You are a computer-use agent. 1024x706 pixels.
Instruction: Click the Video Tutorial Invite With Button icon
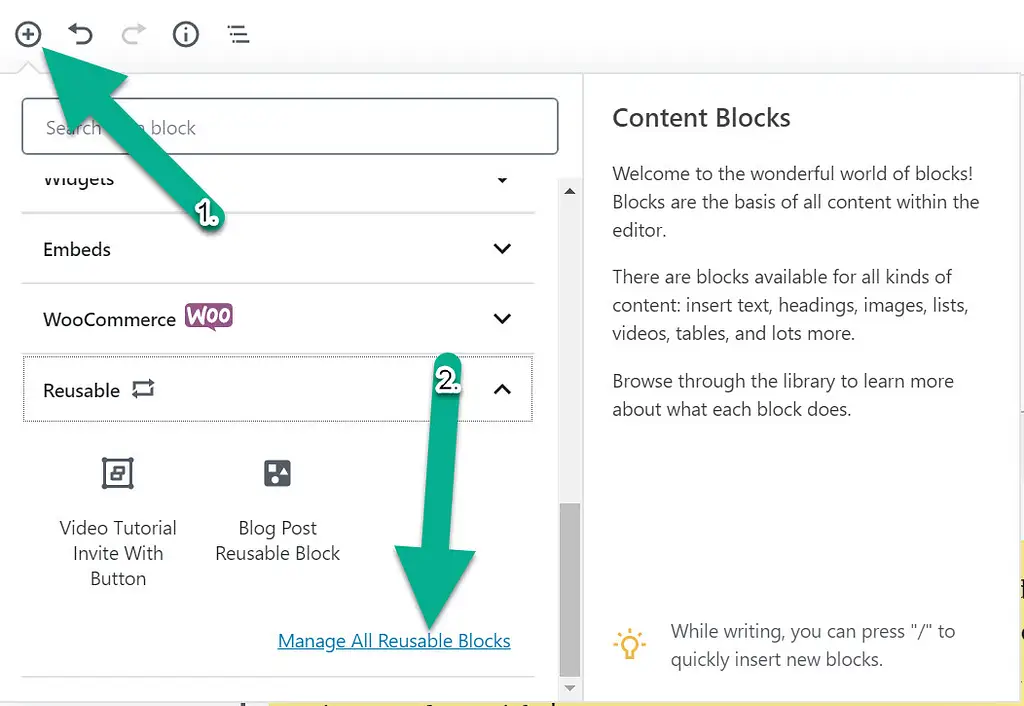[x=117, y=473]
